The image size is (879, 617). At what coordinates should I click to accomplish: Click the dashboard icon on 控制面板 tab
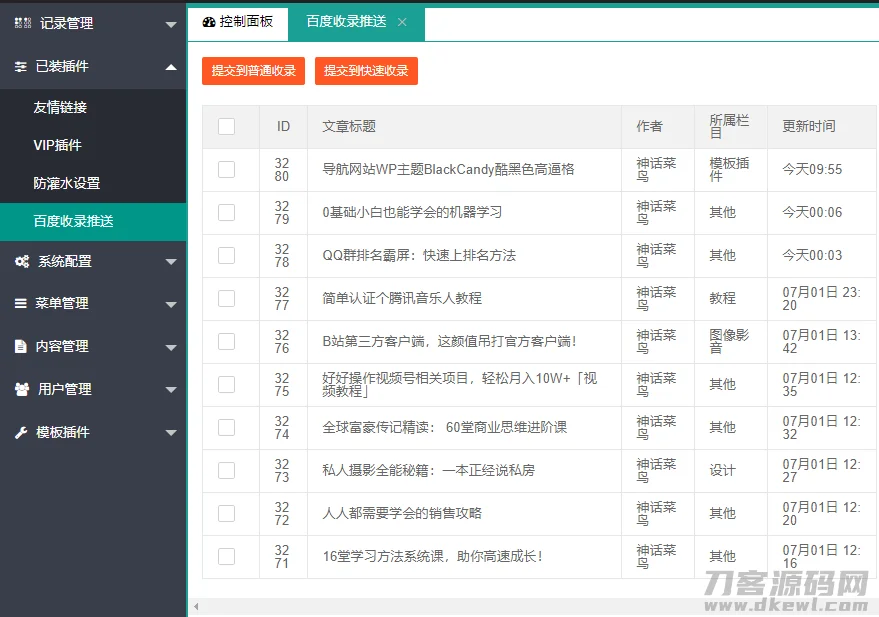point(209,21)
